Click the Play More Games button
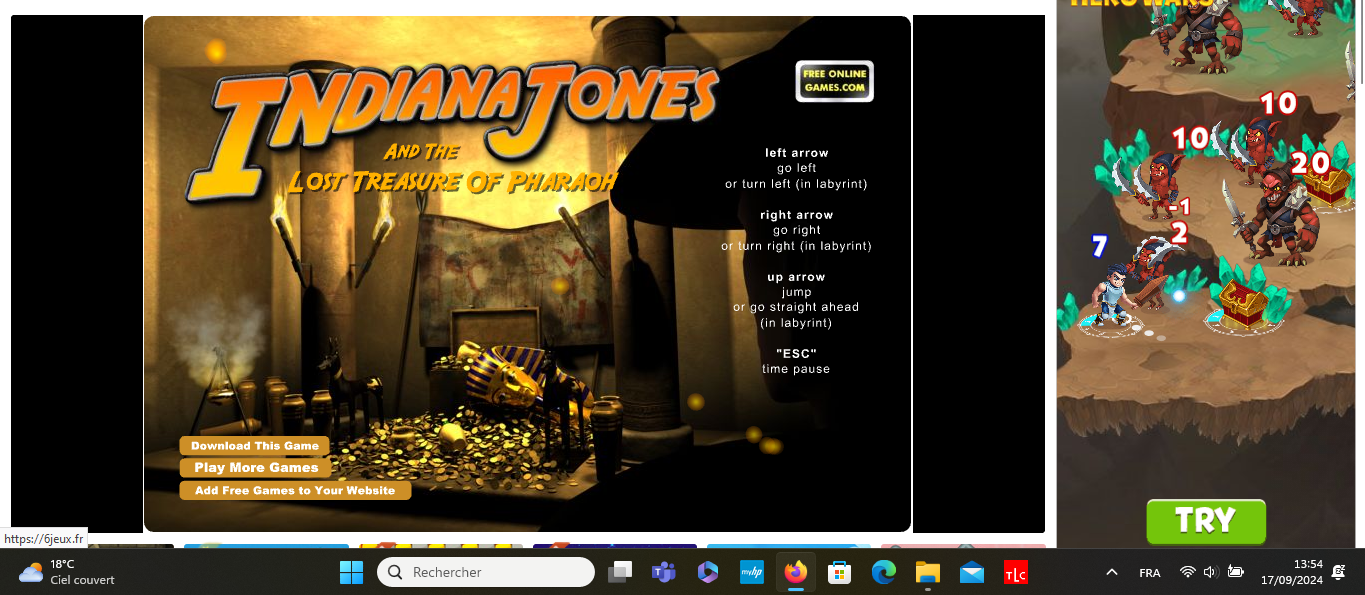1365x595 pixels. pyautogui.click(x=256, y=467)
